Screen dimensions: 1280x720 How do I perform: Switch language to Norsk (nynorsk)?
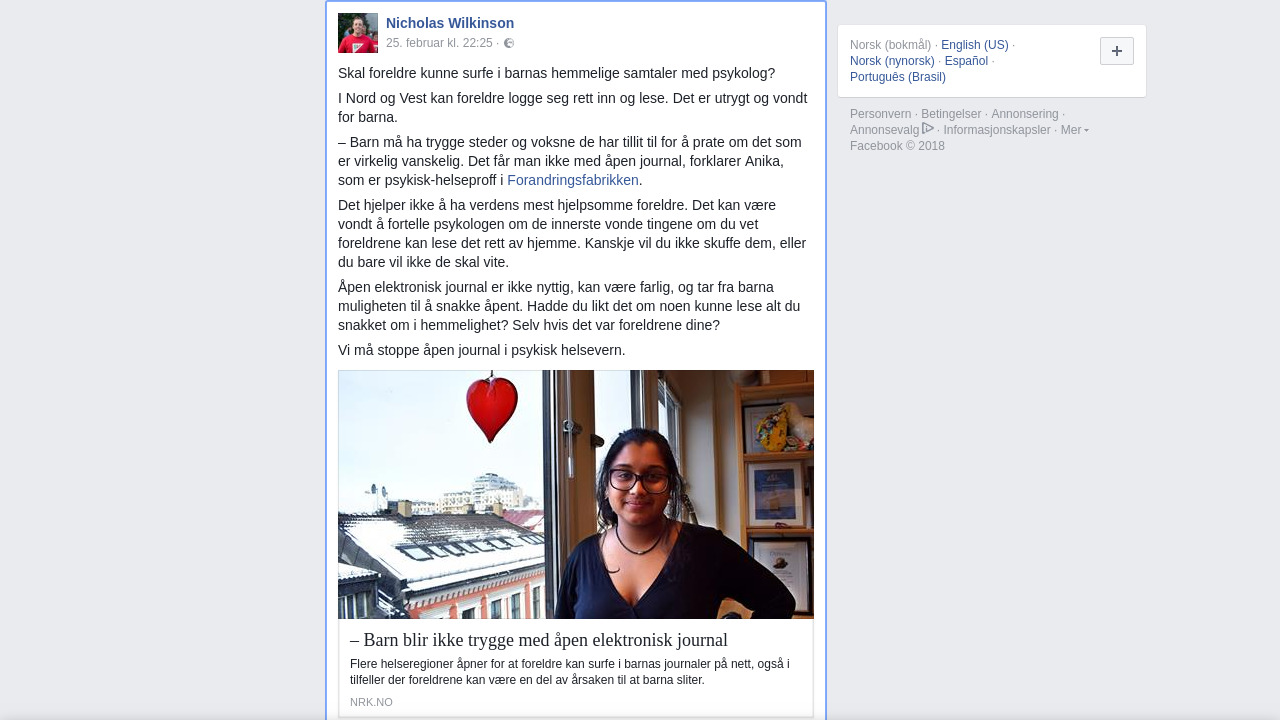892,61
